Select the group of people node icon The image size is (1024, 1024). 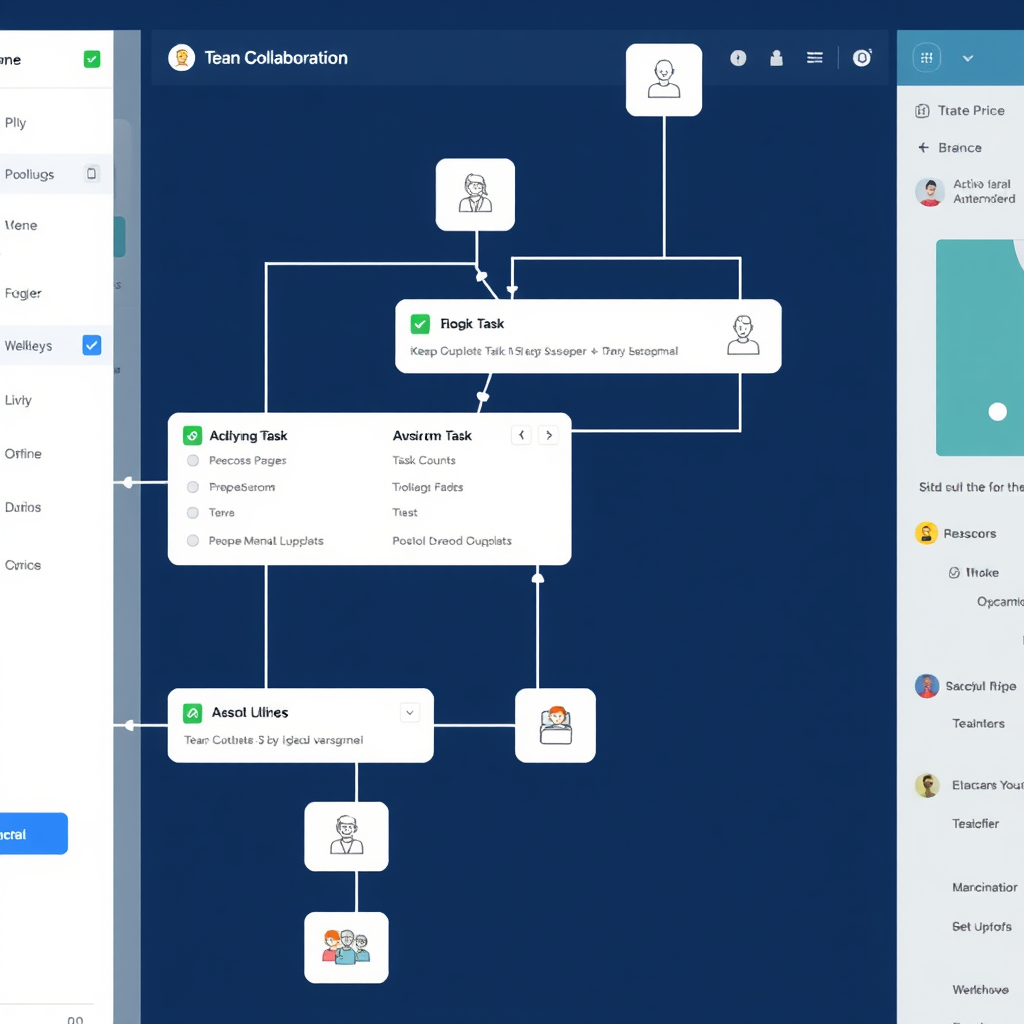346,947
